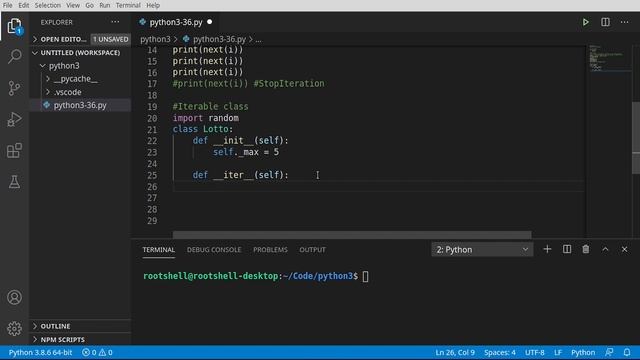Click the feedback icon in status bar
640x360 pixels.
[609, 352]
